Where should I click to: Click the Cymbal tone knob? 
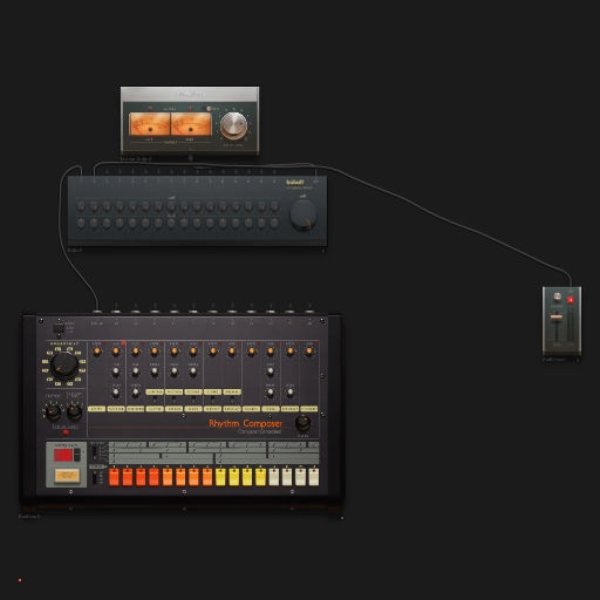pos(271,371)
